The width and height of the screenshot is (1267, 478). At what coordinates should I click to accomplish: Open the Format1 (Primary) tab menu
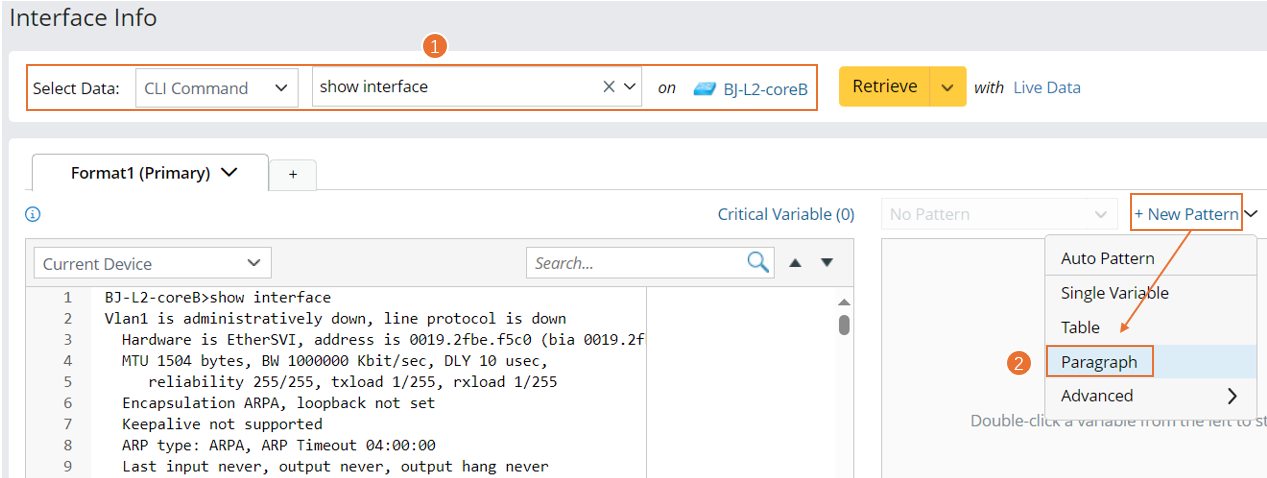(x=229, y=172)
